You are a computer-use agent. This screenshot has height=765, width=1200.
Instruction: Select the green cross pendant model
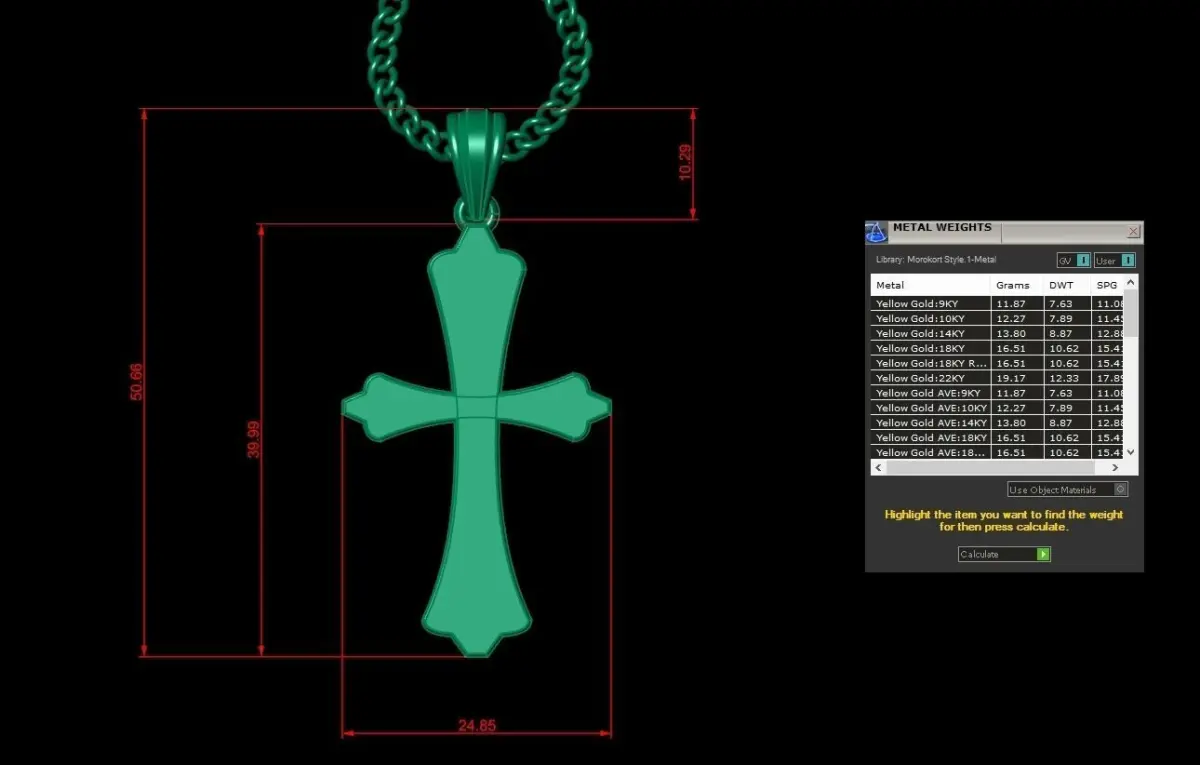(476, 438)
